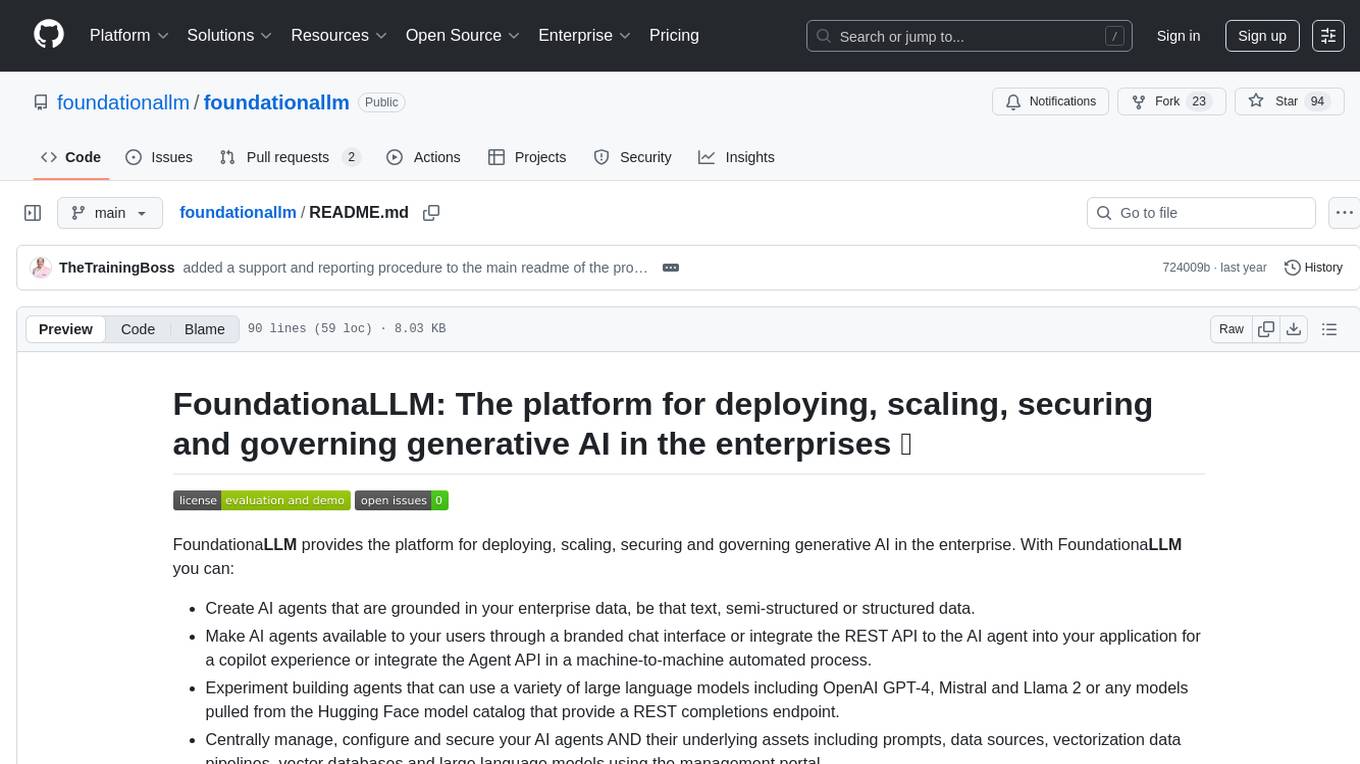Go to the Pricing page
The width and height of the screenshot is (1360, 764).
[674, 35]
